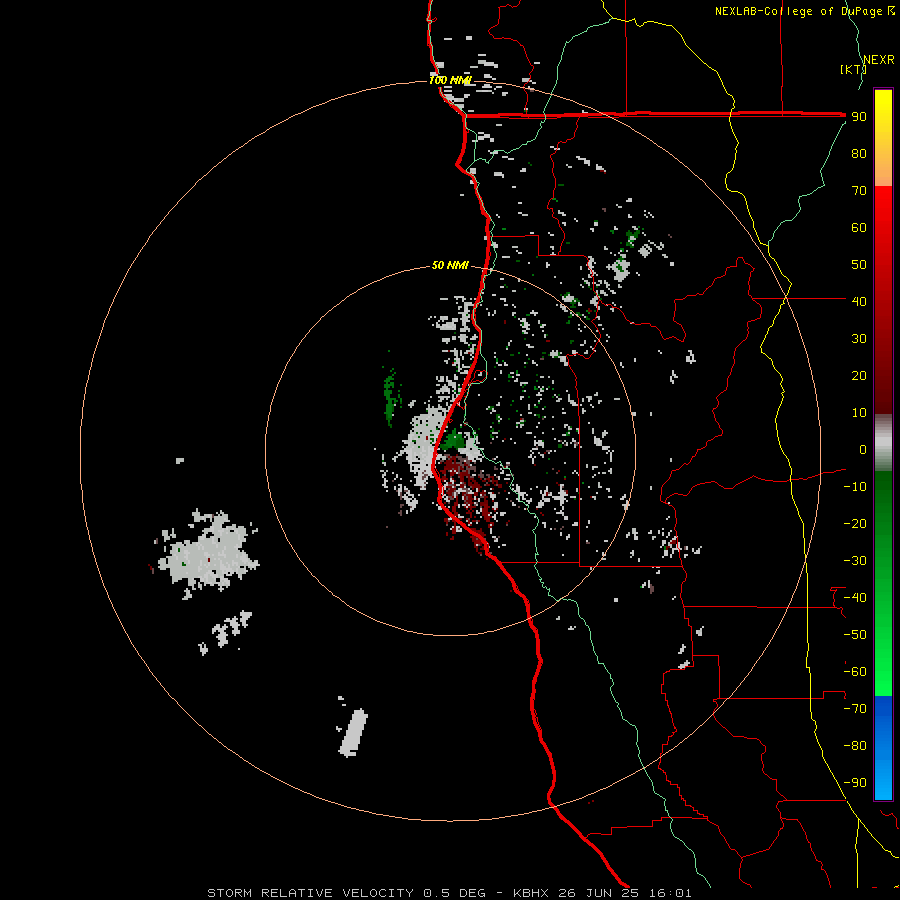Click the 80 value on velocity scale

point(859,153)
